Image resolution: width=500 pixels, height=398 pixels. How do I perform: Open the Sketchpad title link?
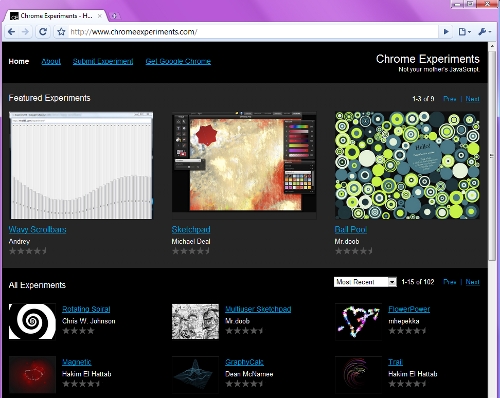pos(191,230)
